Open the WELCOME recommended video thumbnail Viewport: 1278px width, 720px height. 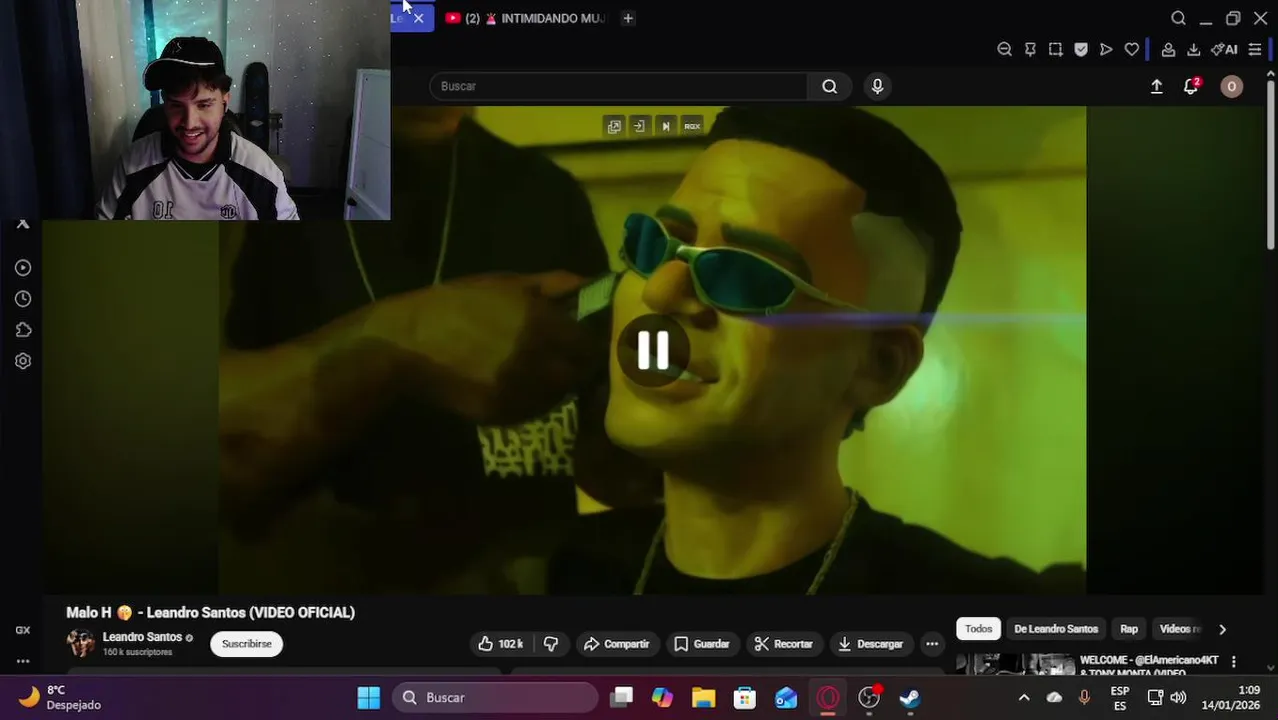[1014, 664]
